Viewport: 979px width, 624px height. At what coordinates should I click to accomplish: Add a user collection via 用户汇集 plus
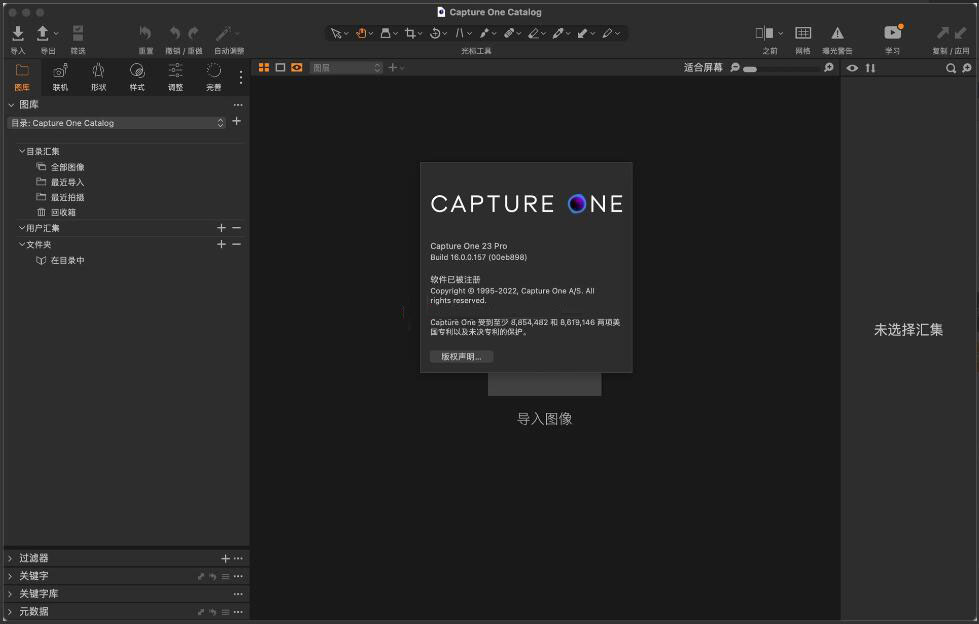[x=221, y=228]
